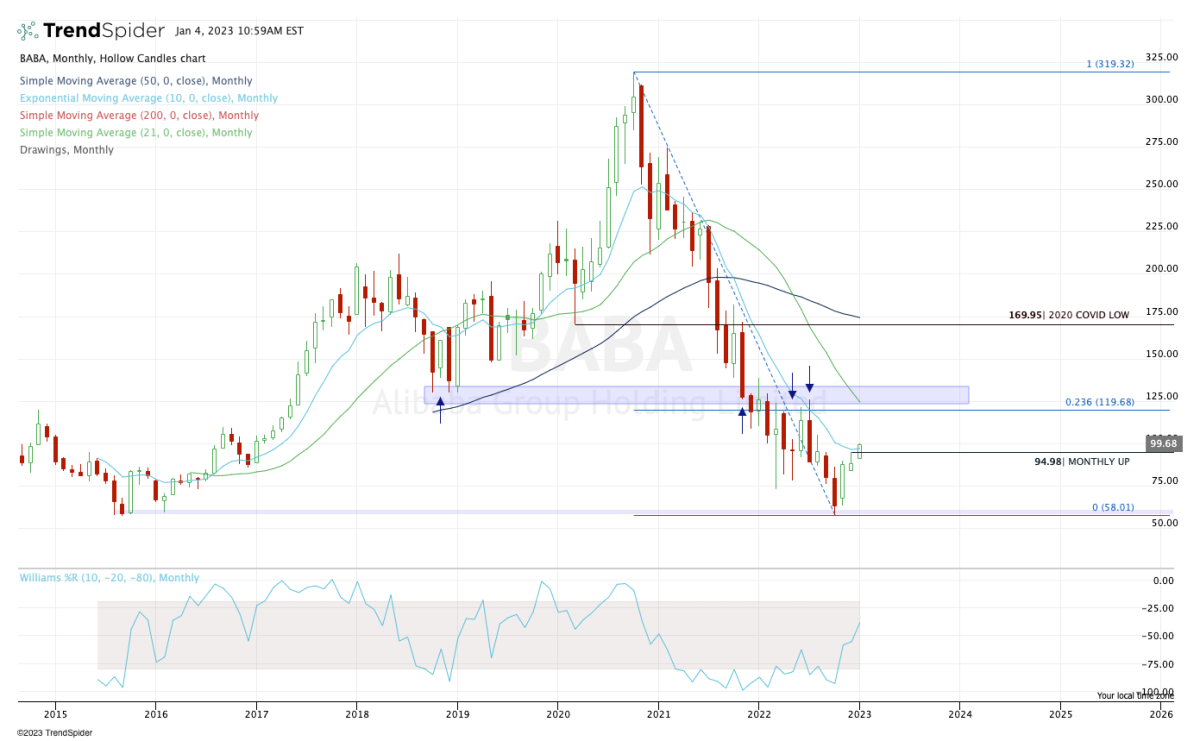Select the Exponential Moving Average 10 legend entry
The height and width of the screenshot is (741, 1200).
tap(148, 98)
